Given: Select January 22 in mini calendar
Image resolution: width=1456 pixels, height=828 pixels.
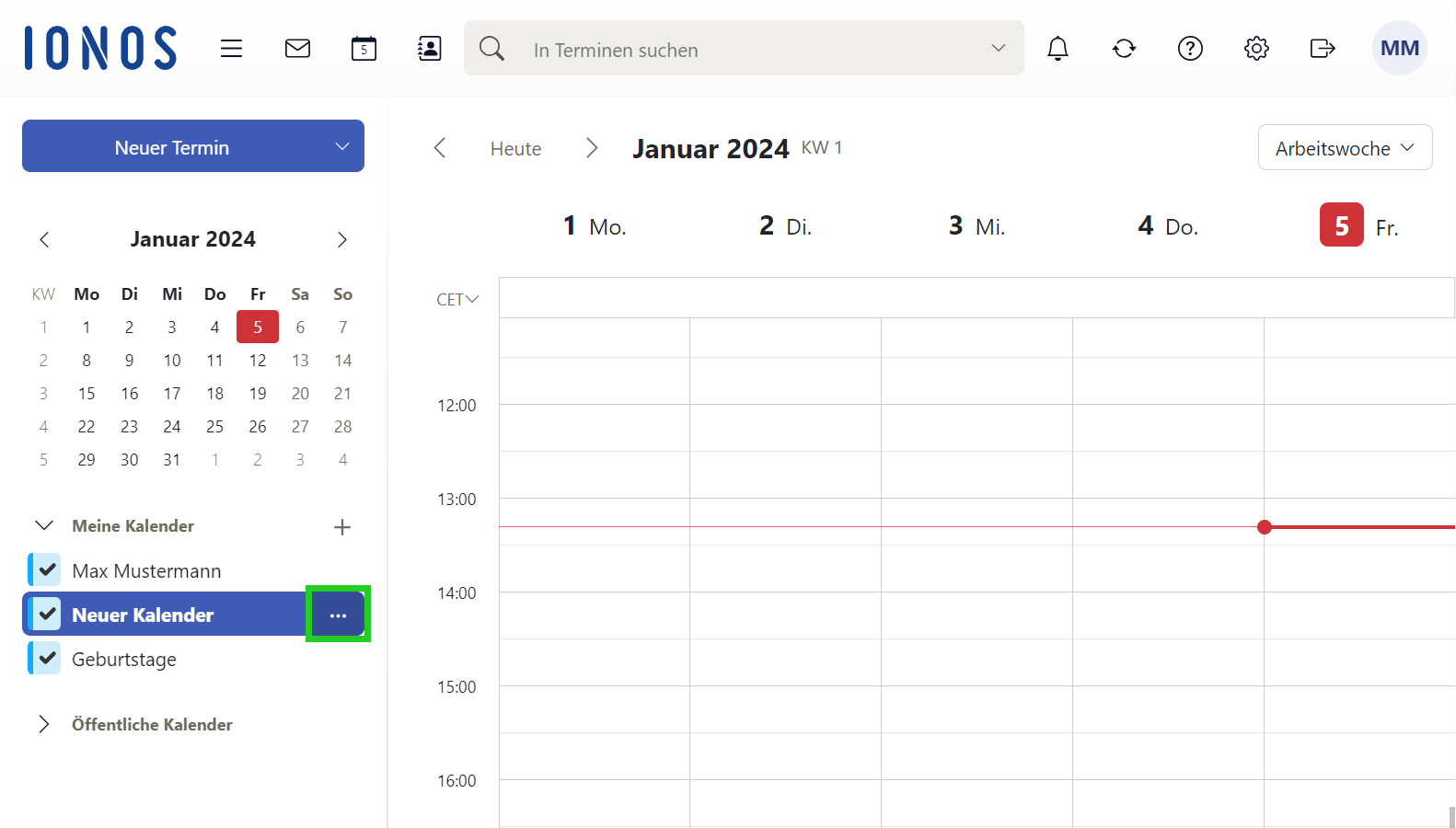Looking at the screenshot, I should click(87, 427).
